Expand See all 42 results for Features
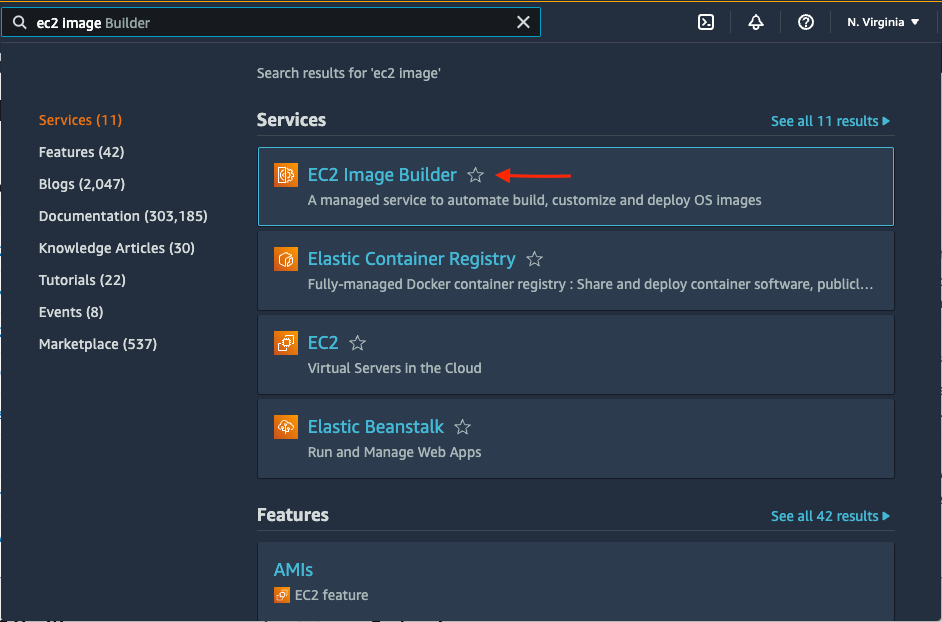 click(x=830, y=516)
